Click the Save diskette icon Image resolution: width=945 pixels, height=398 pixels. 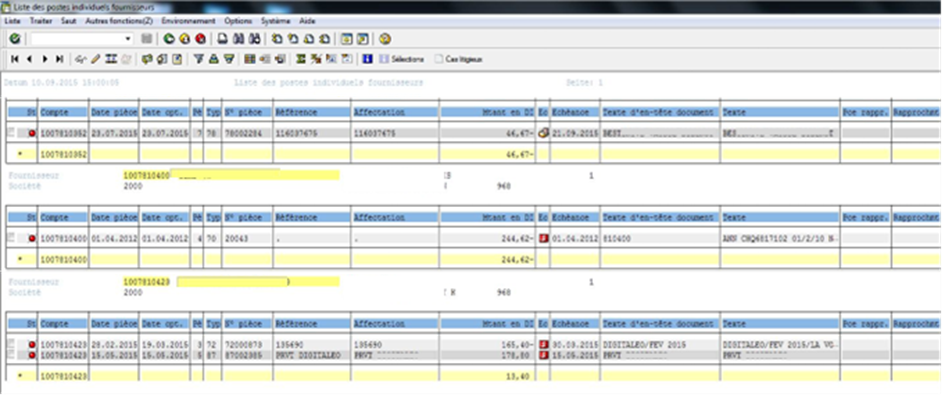point(146,39)
